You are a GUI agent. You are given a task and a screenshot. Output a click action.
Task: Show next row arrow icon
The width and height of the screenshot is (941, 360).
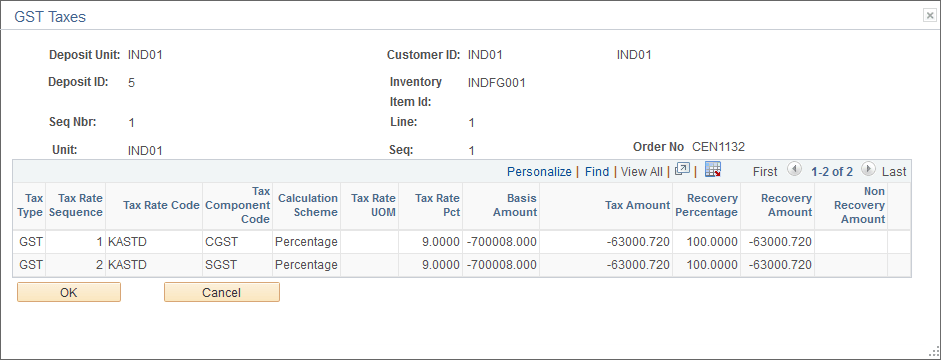(868, 170)
